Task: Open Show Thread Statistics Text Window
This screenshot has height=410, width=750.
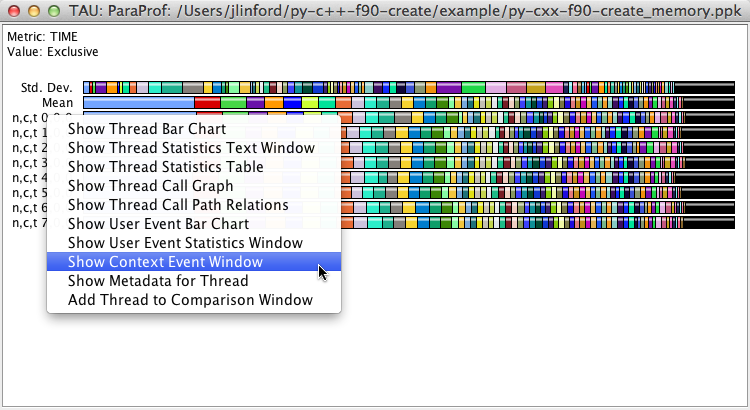Action: tap(190, 148)
